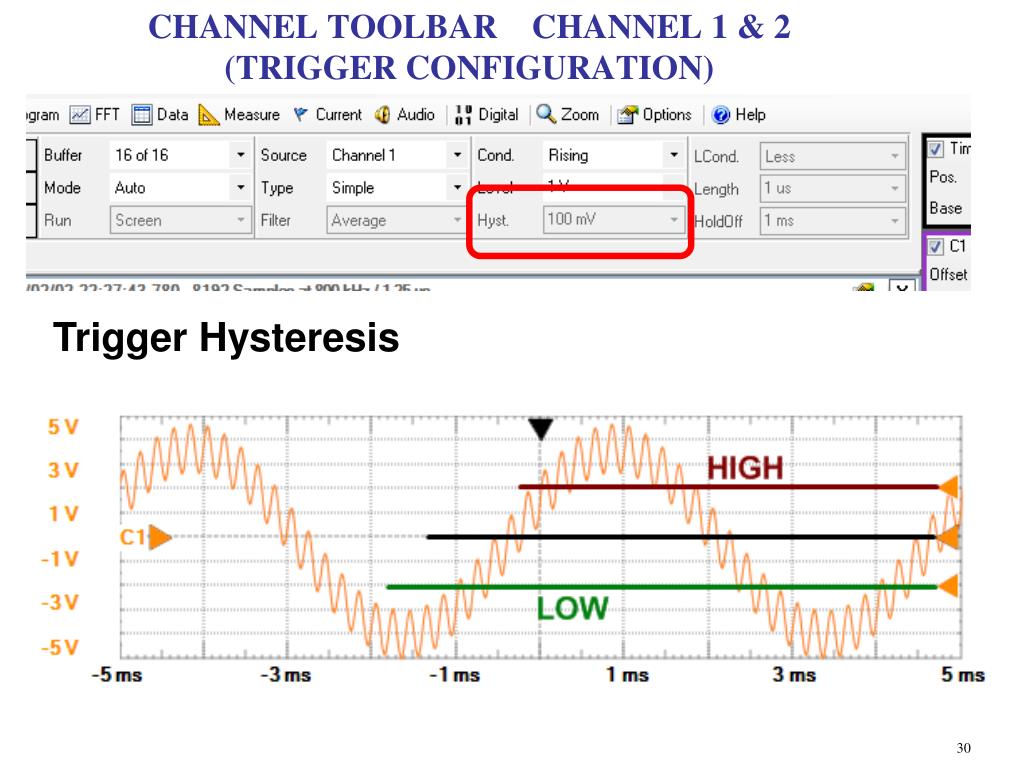The image size is (1024, 768).
Task: Select the Measure tool
Action: [239, 115]
